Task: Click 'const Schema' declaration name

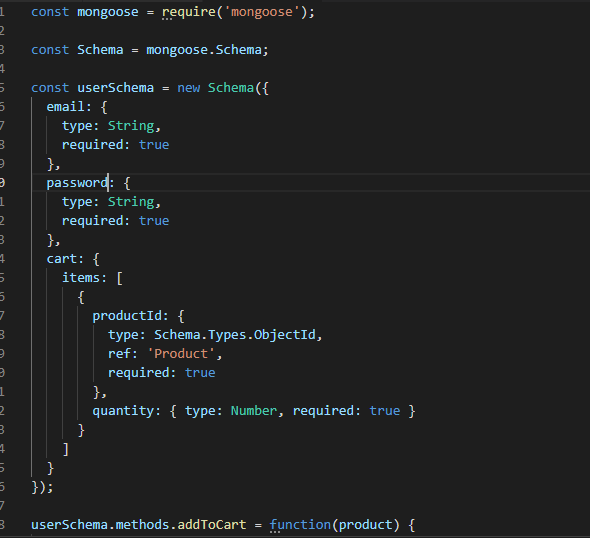Action: (x=100, y=50)
